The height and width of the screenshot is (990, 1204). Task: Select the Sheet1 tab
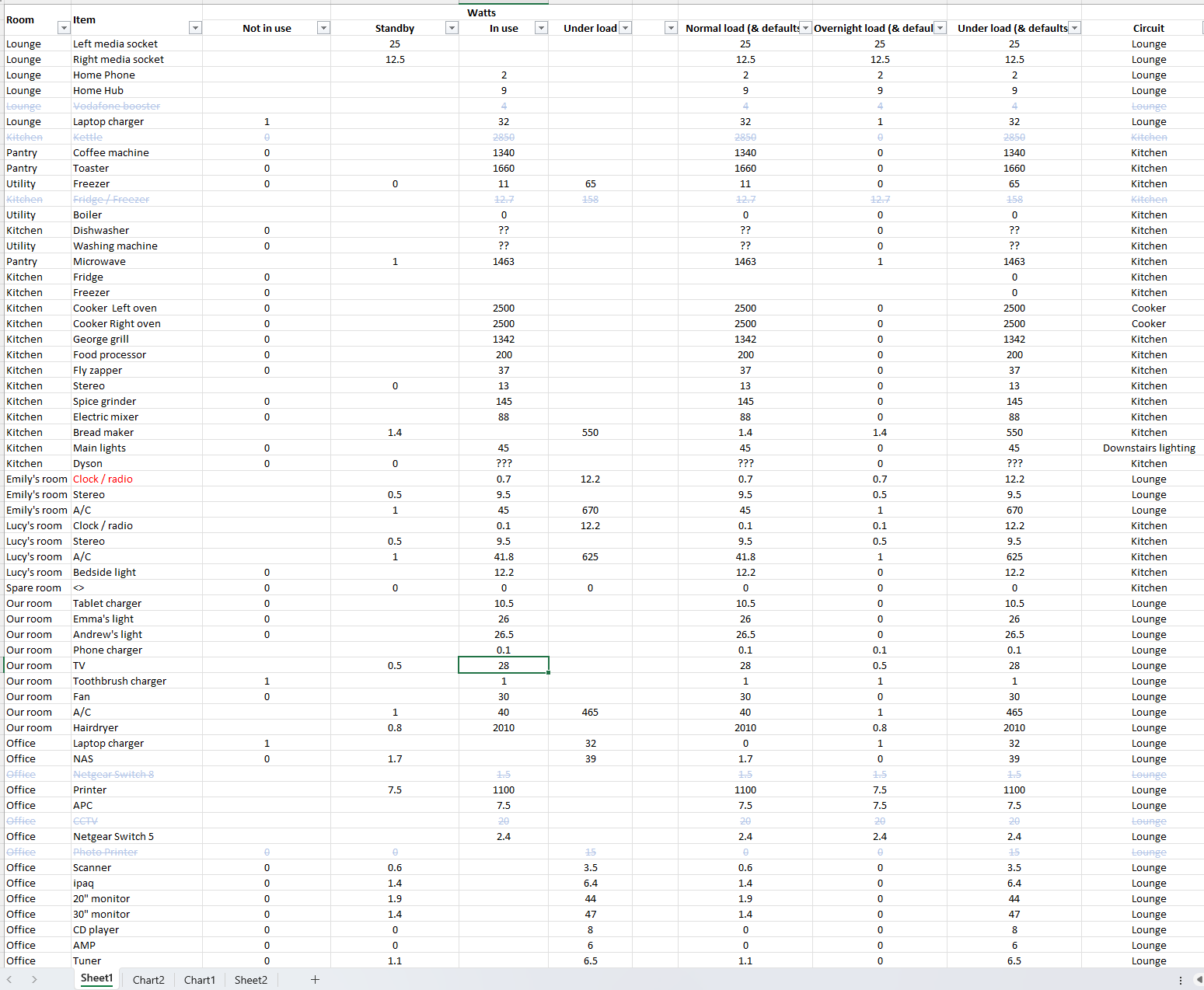97,979
